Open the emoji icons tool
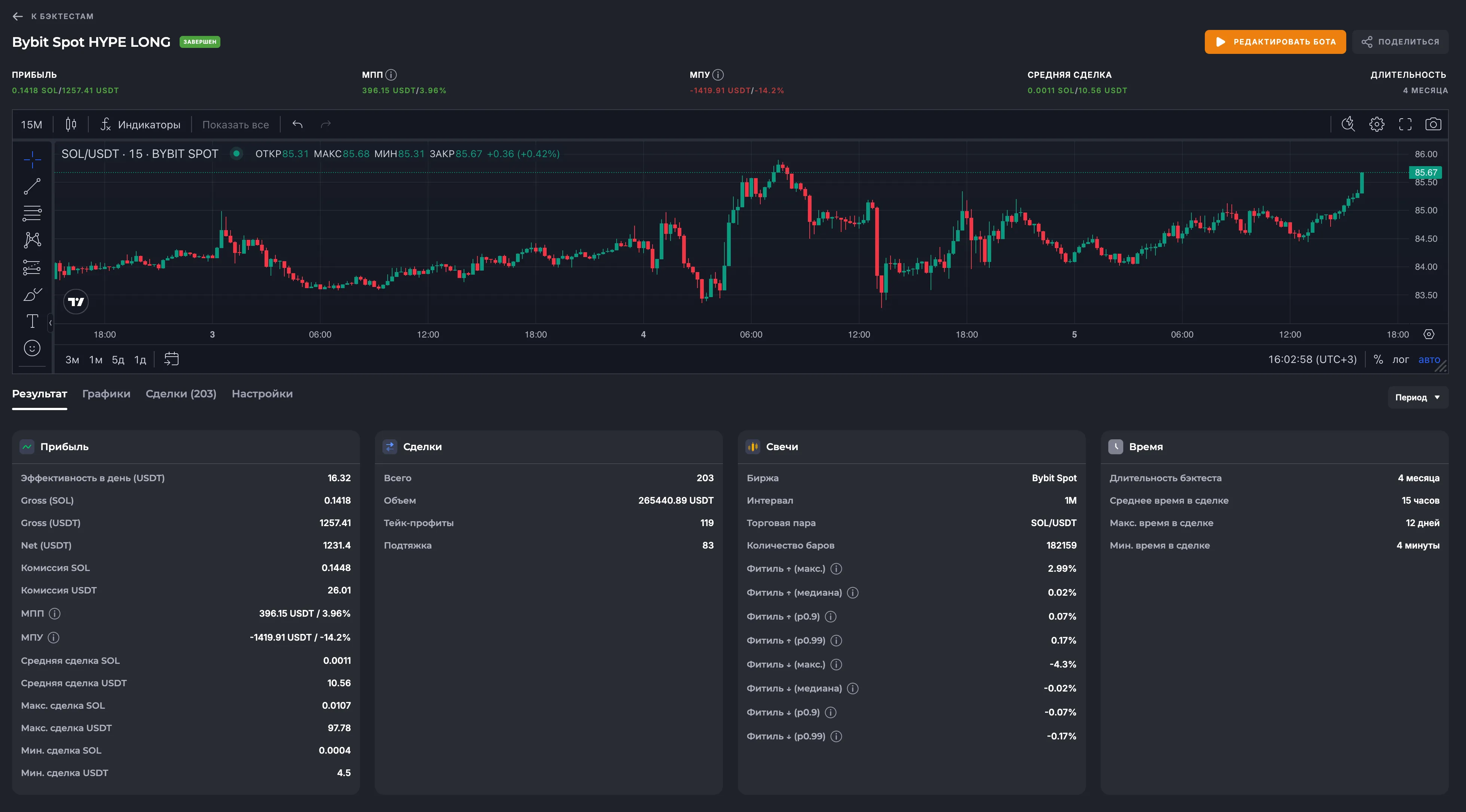This screenshot has height=812, width=1466. click(x=33, y=348)
